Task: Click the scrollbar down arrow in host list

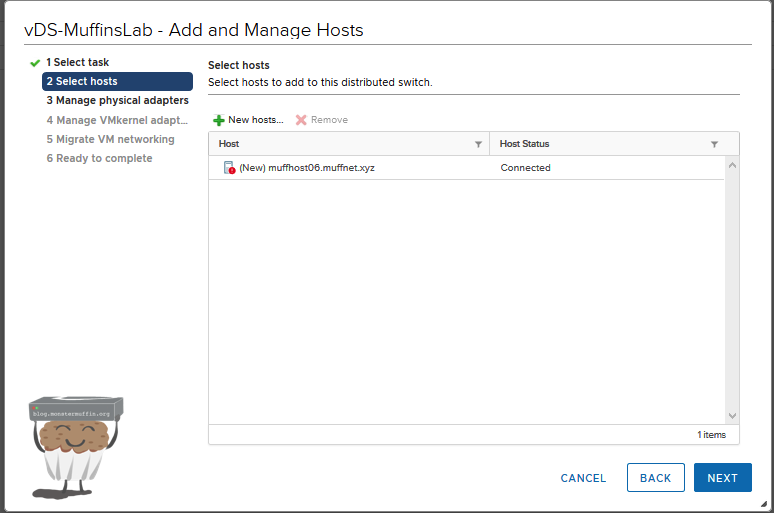Action: pyautogui.click(x=732, y=415)
